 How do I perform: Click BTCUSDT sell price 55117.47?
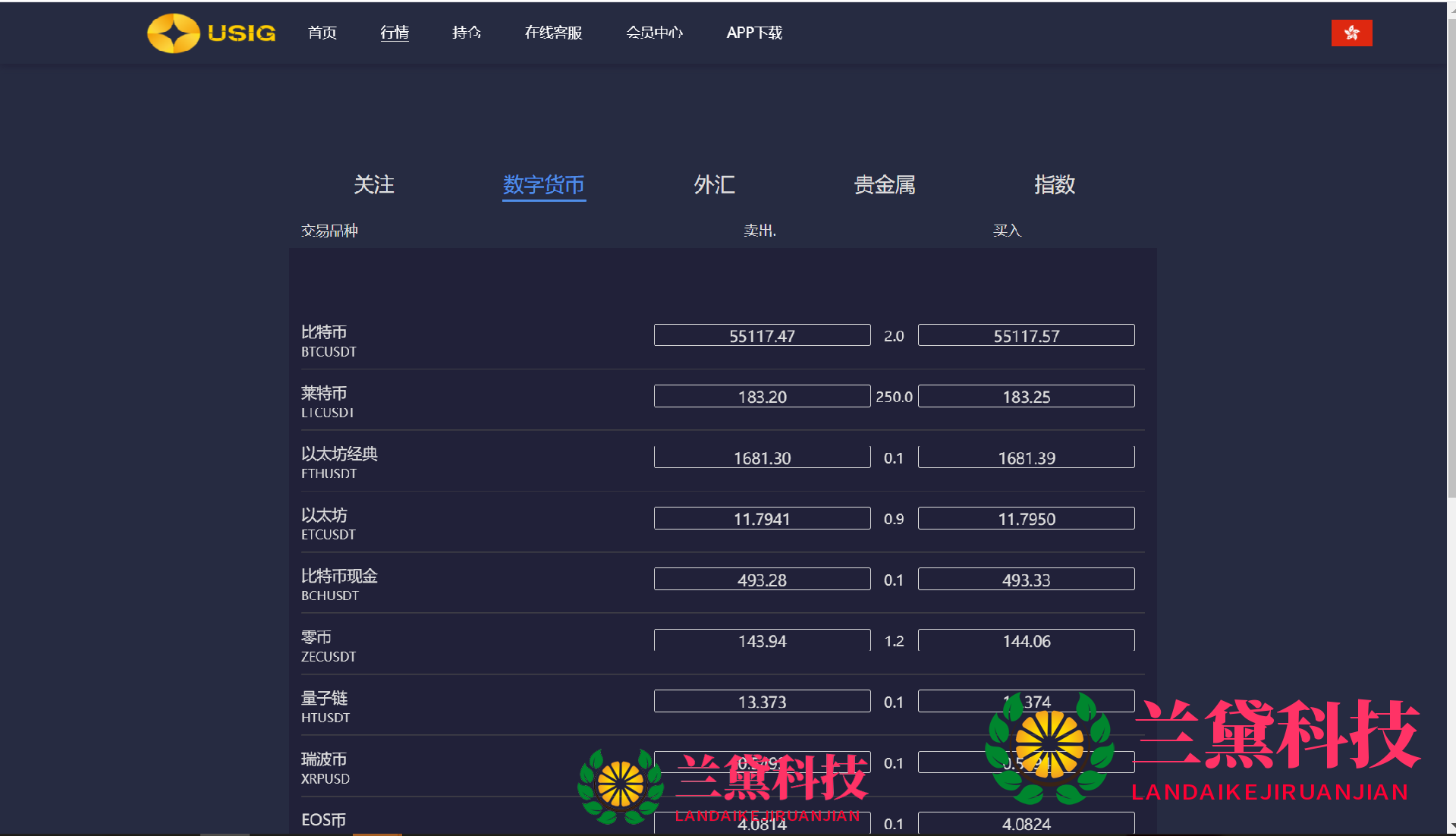(x=762, y=335)
